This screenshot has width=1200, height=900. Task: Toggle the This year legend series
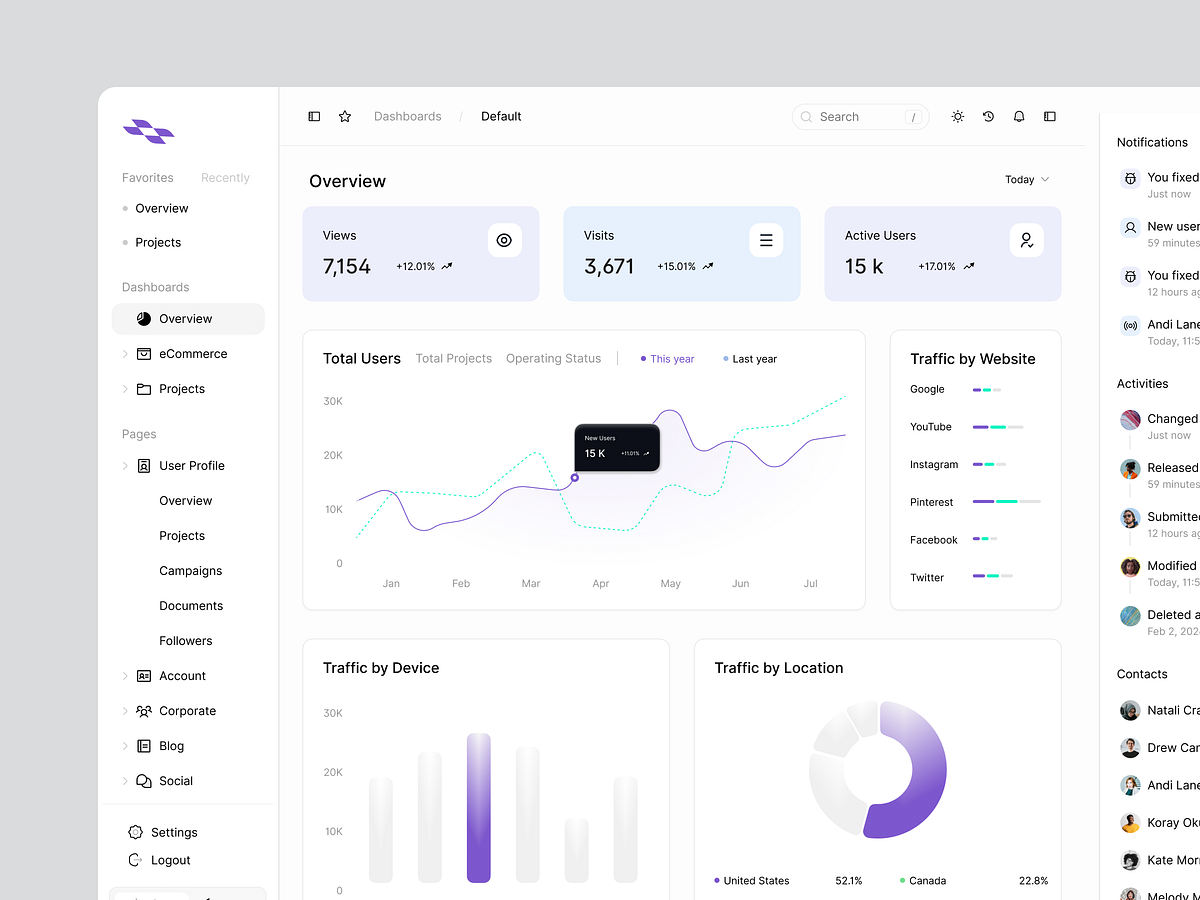668,359
